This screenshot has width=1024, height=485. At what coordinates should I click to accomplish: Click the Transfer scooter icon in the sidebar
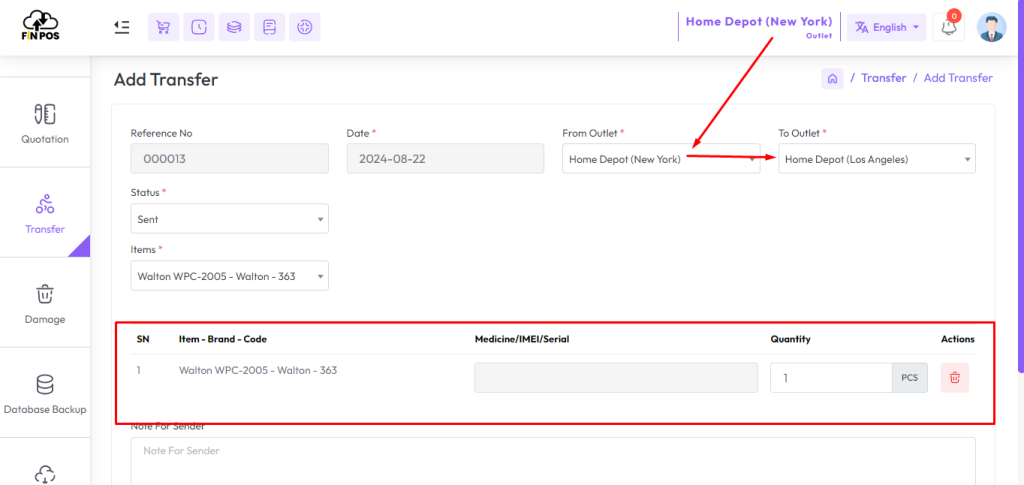click(44, 204)
